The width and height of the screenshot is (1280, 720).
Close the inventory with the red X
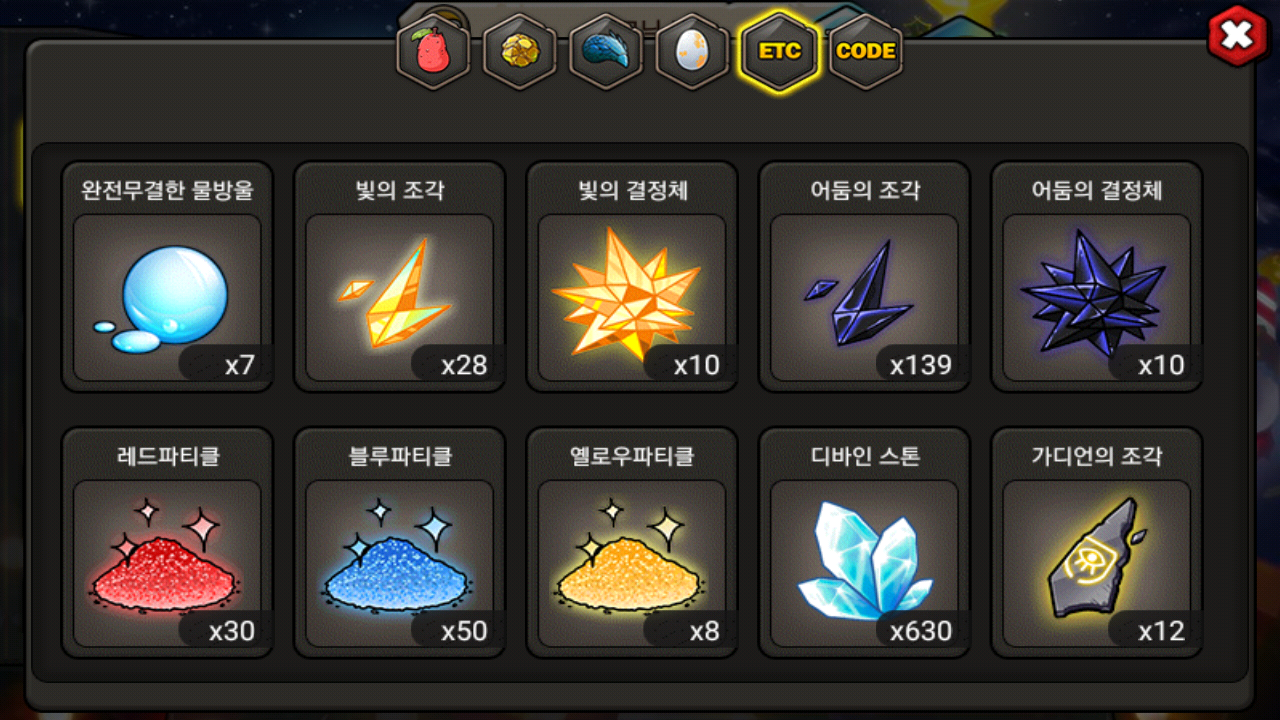(1237, 36)
